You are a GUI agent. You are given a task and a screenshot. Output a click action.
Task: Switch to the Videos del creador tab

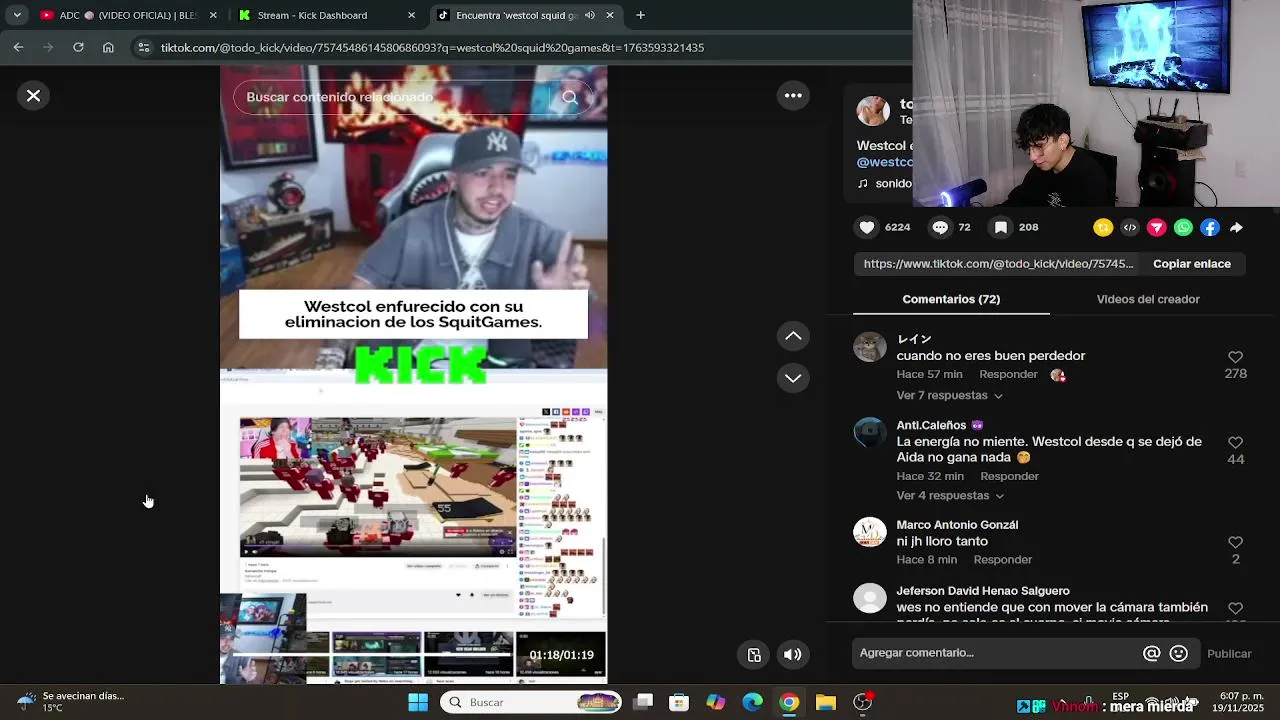pyautogui.click(x=1148, y=299)
